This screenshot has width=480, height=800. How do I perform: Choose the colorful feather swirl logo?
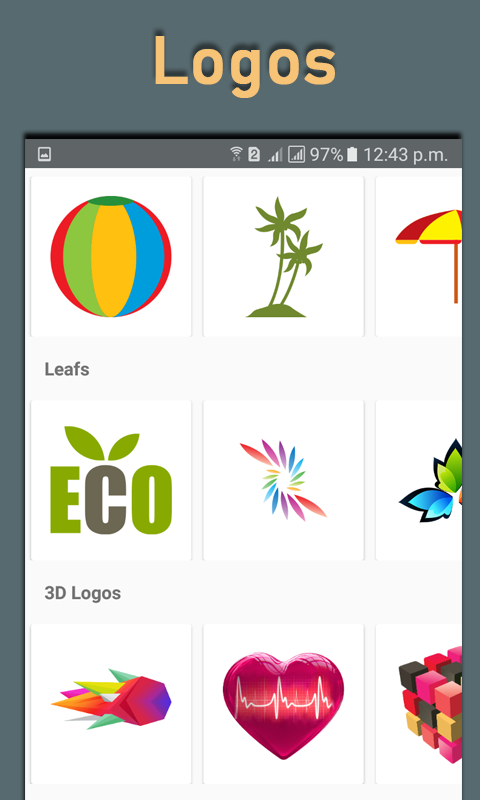click(x=283, y=480)
